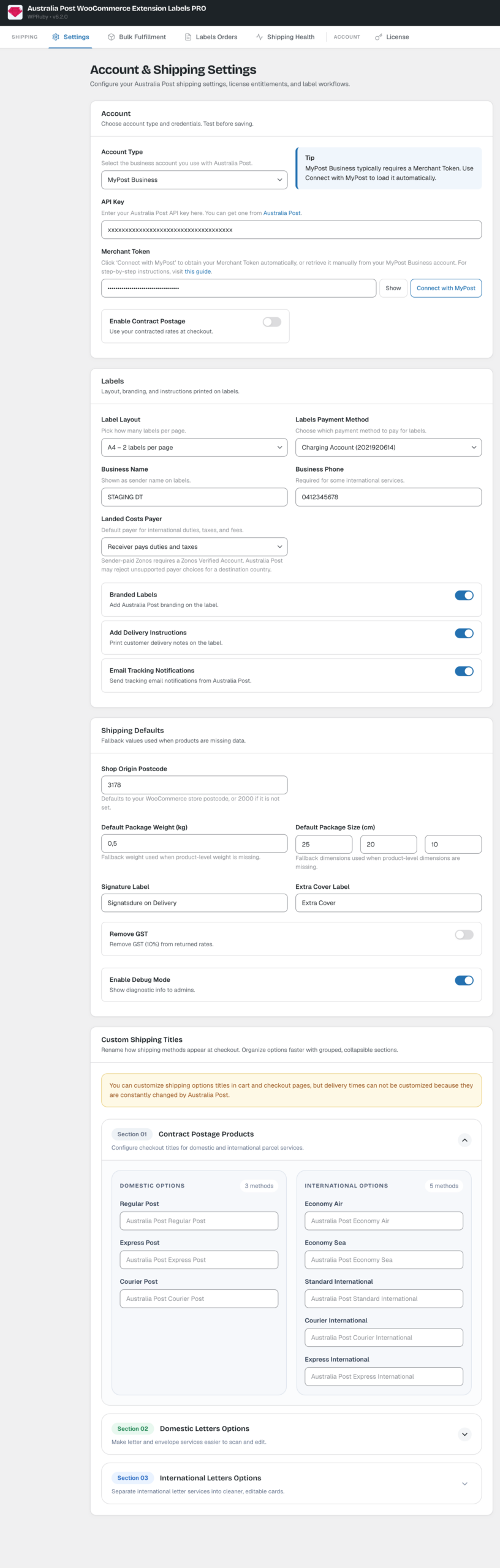Click the WPRuby gem logo icon

click(x=15, y=12)
